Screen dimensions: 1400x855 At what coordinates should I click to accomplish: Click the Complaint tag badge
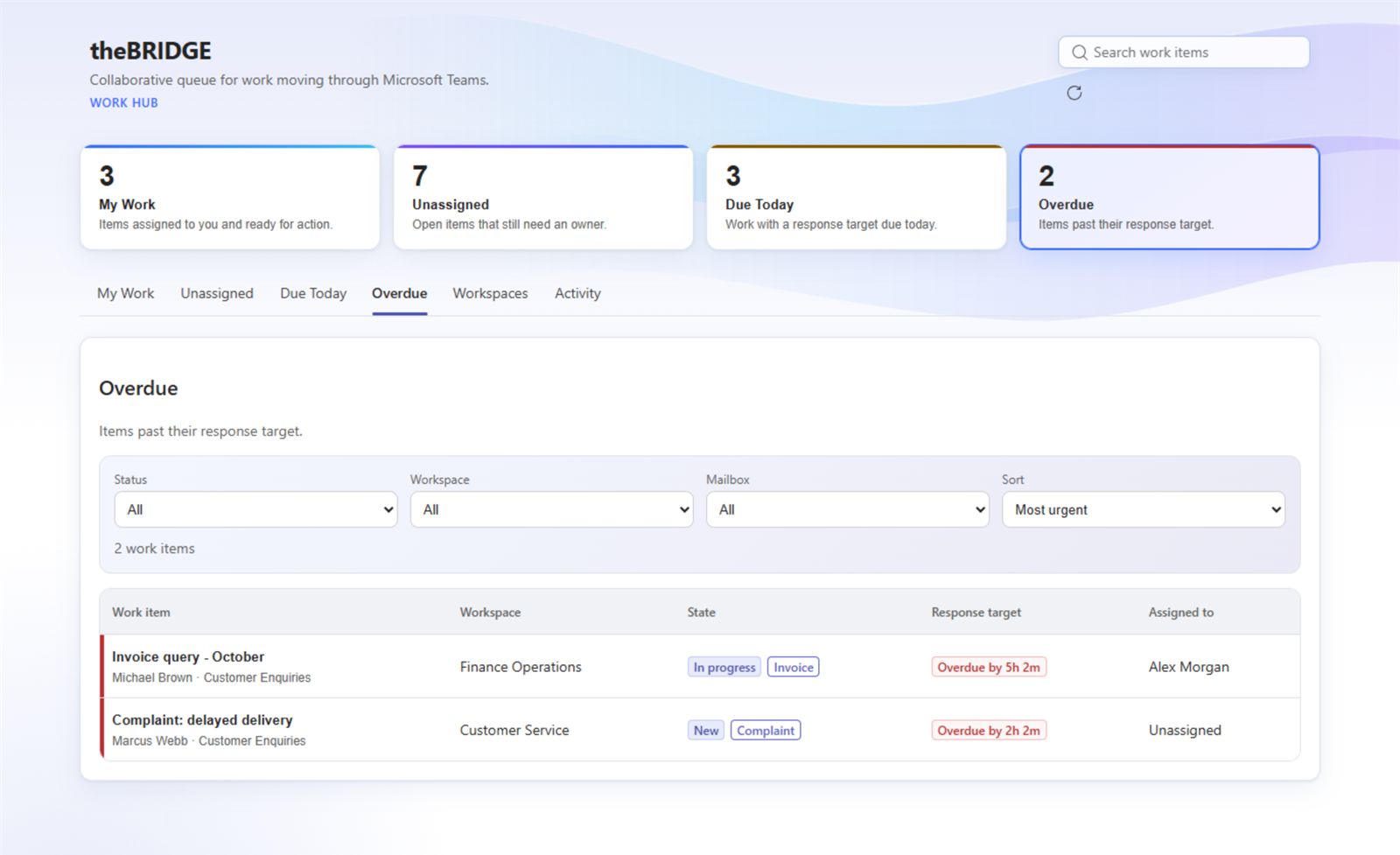coord(766,730)
